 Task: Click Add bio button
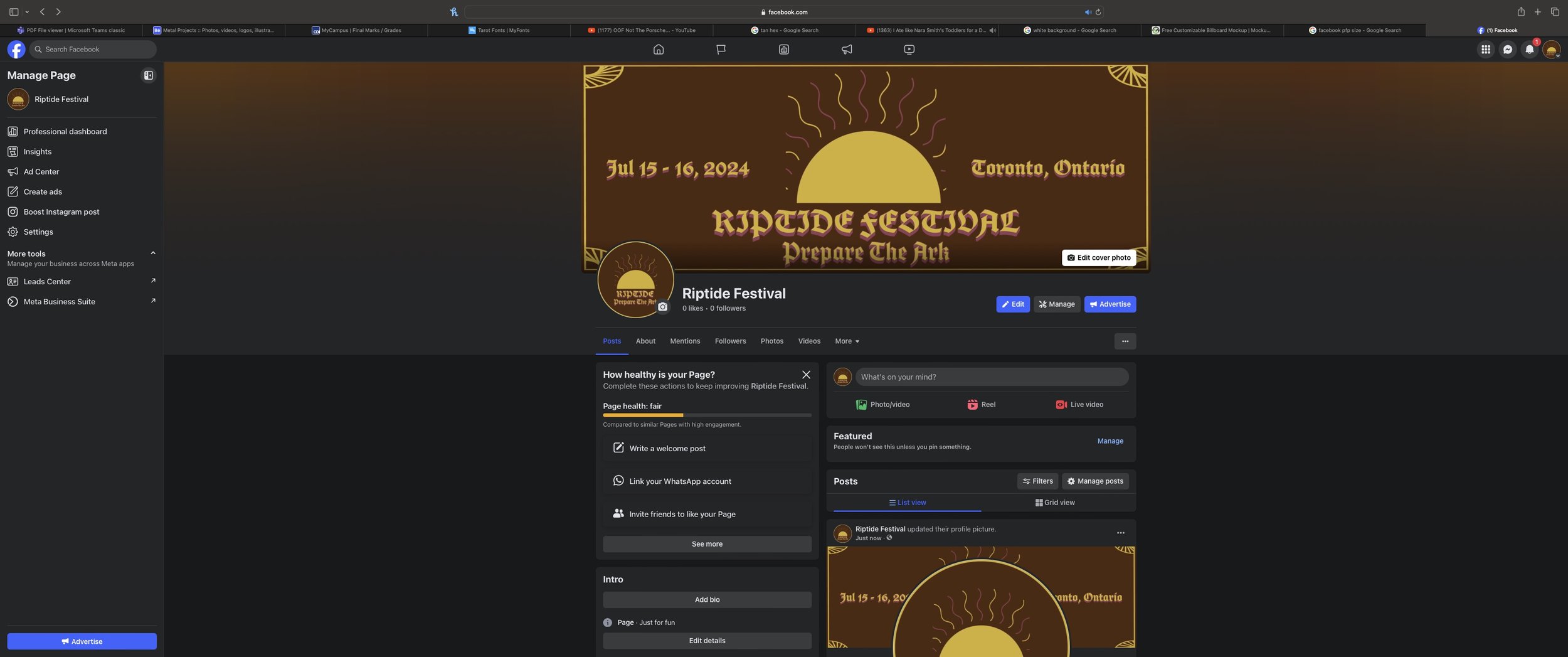[707, 600]
